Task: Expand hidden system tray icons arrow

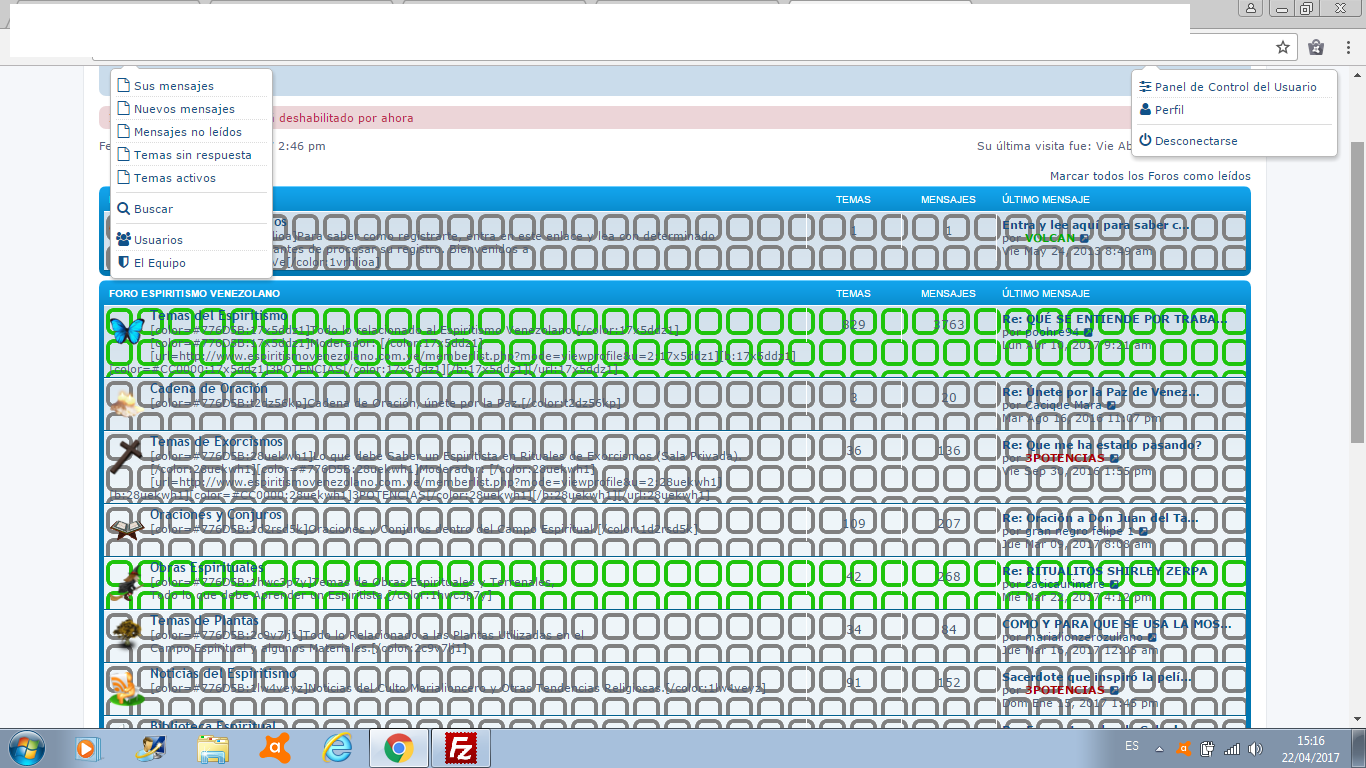Action: tap(1159, 748)
